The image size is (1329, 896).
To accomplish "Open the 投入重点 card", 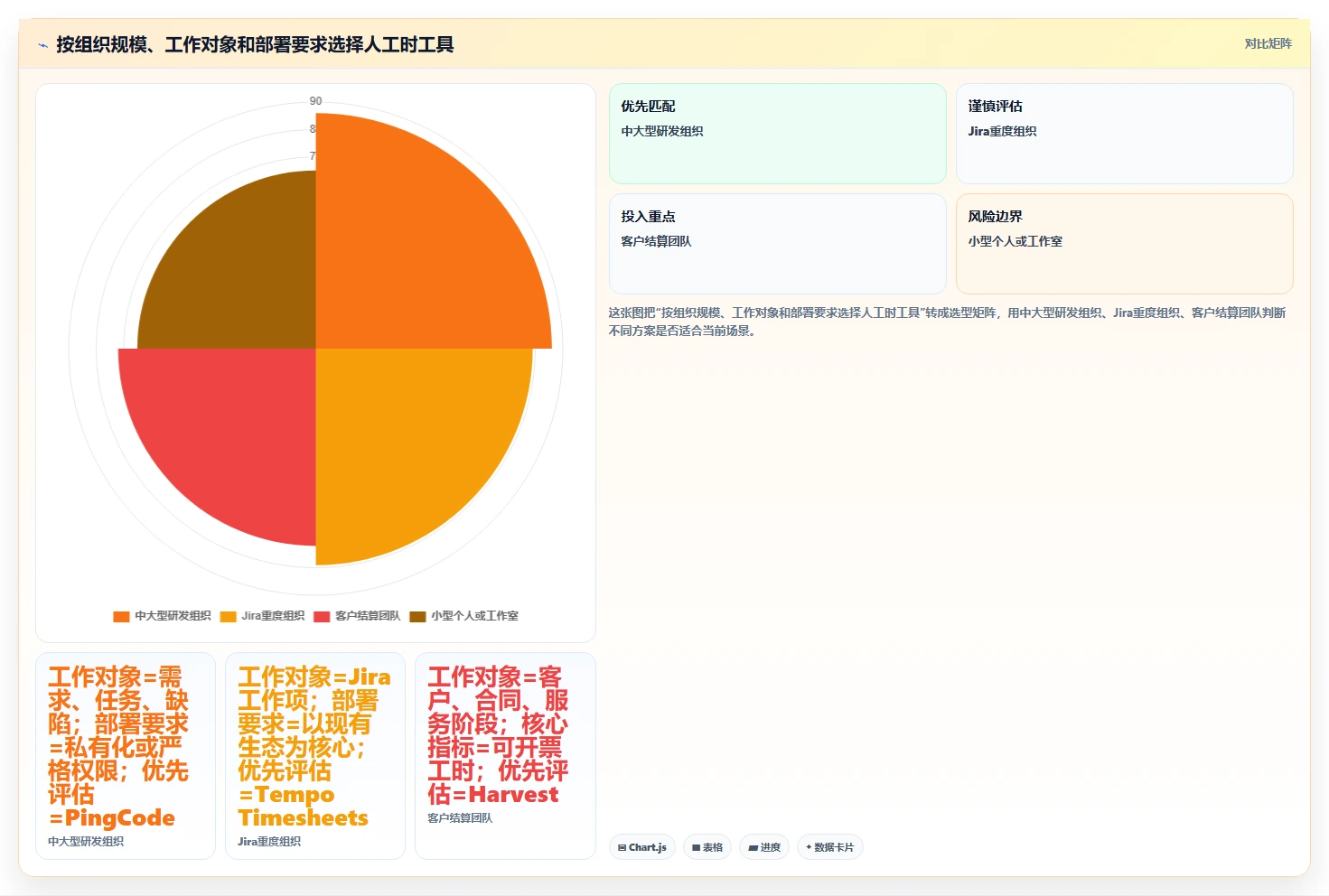I will [778, 244].
